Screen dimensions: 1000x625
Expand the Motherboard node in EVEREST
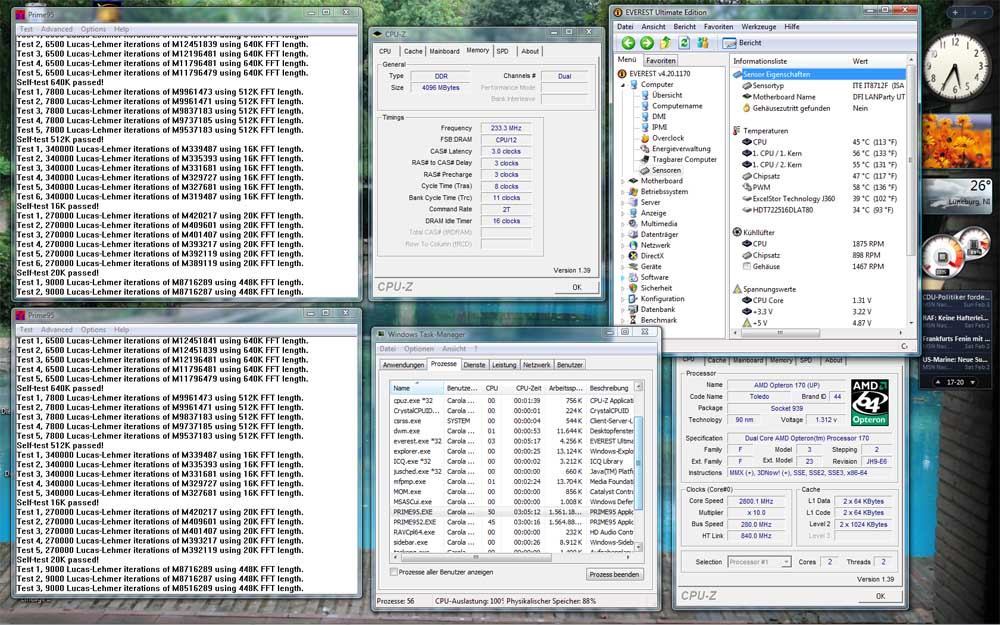point(623,181)
